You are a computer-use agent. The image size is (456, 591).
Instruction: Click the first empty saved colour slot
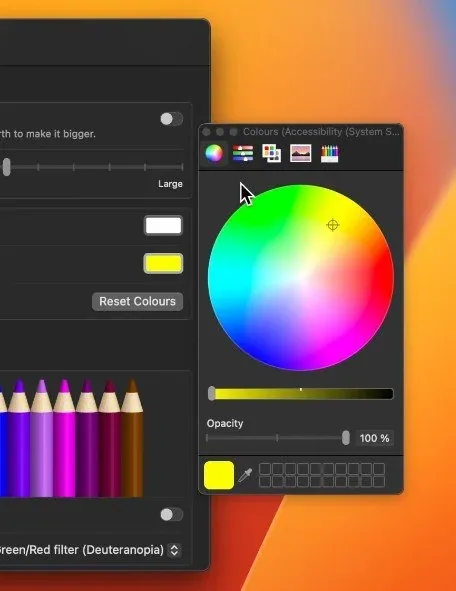(265, 469)
